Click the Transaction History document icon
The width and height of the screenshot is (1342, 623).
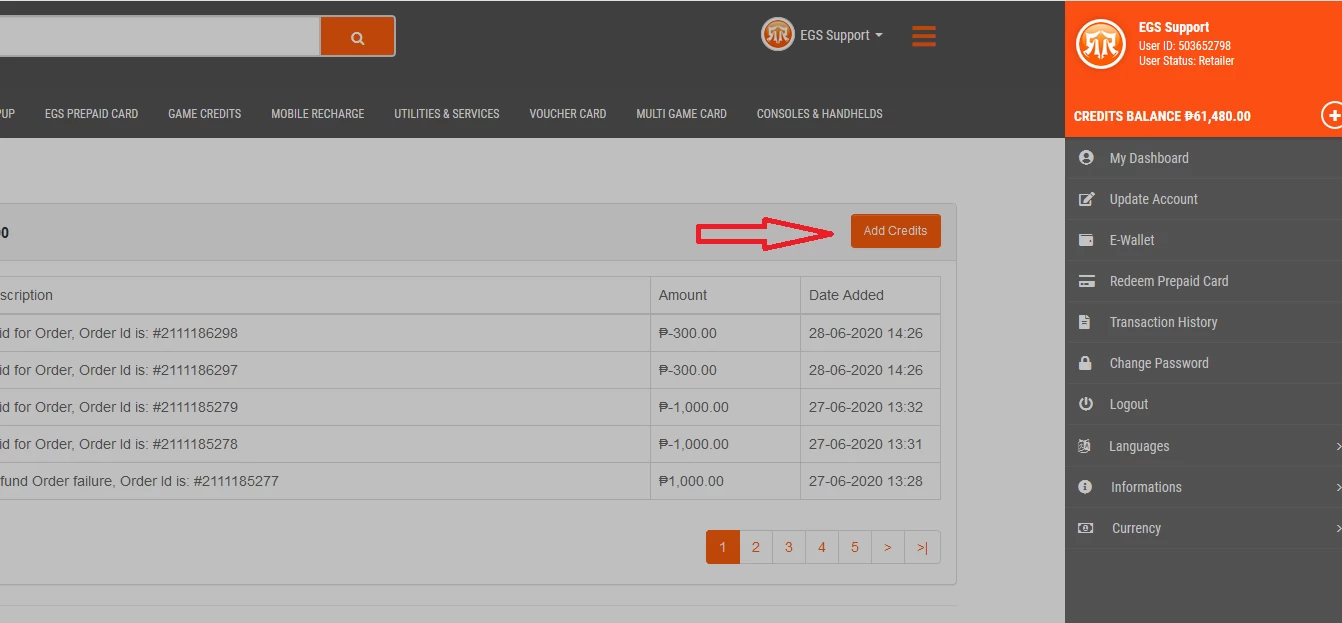1085,322
